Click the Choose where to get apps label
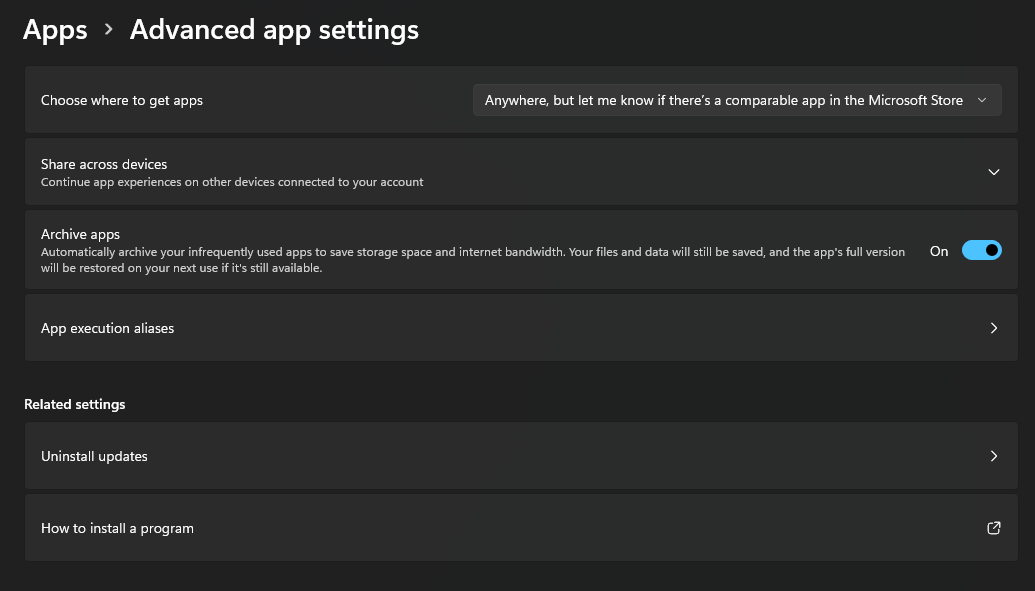 click(x=122, y=100)
